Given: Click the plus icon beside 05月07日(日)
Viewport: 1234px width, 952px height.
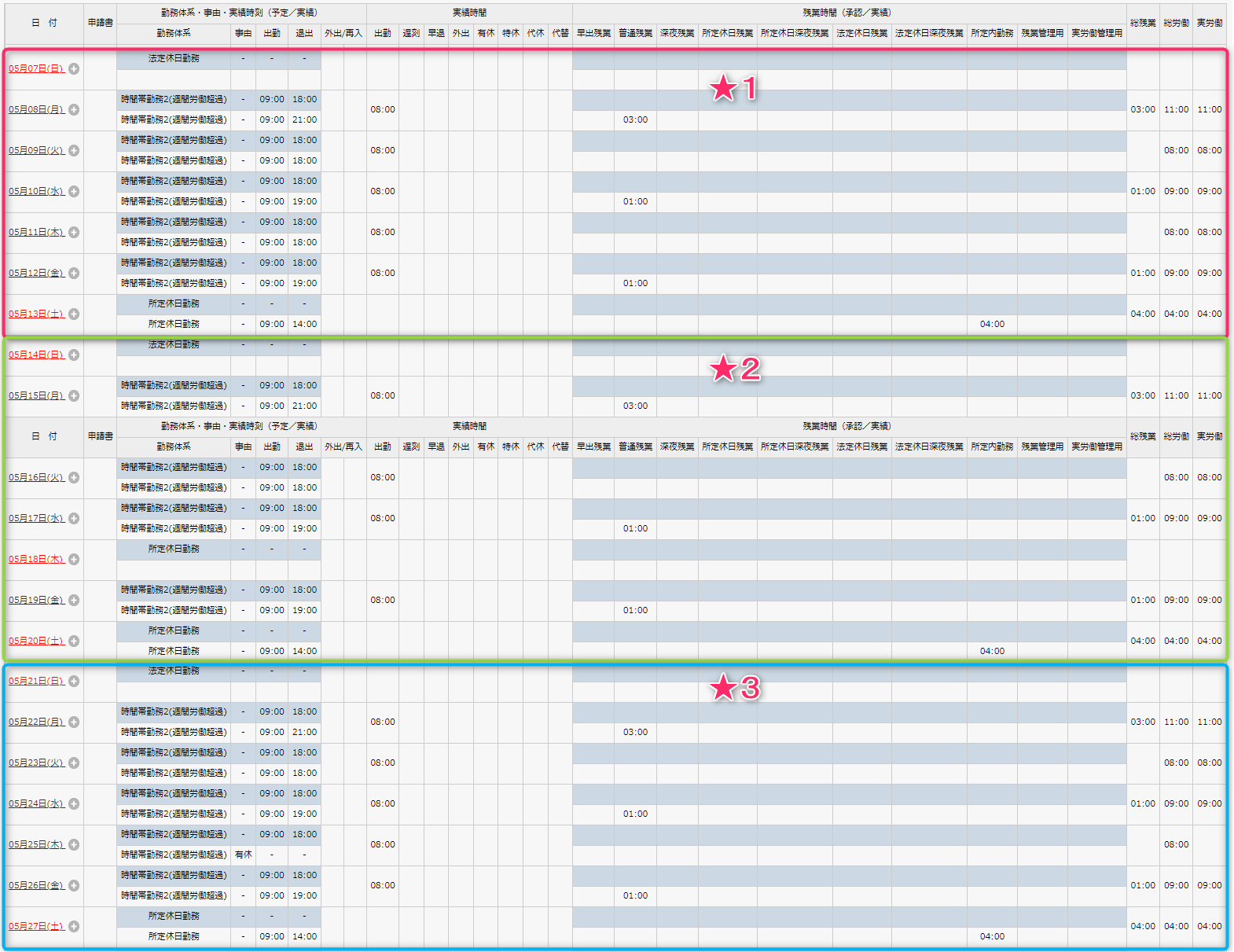Looking at the screenshot, I should point(74,69).
